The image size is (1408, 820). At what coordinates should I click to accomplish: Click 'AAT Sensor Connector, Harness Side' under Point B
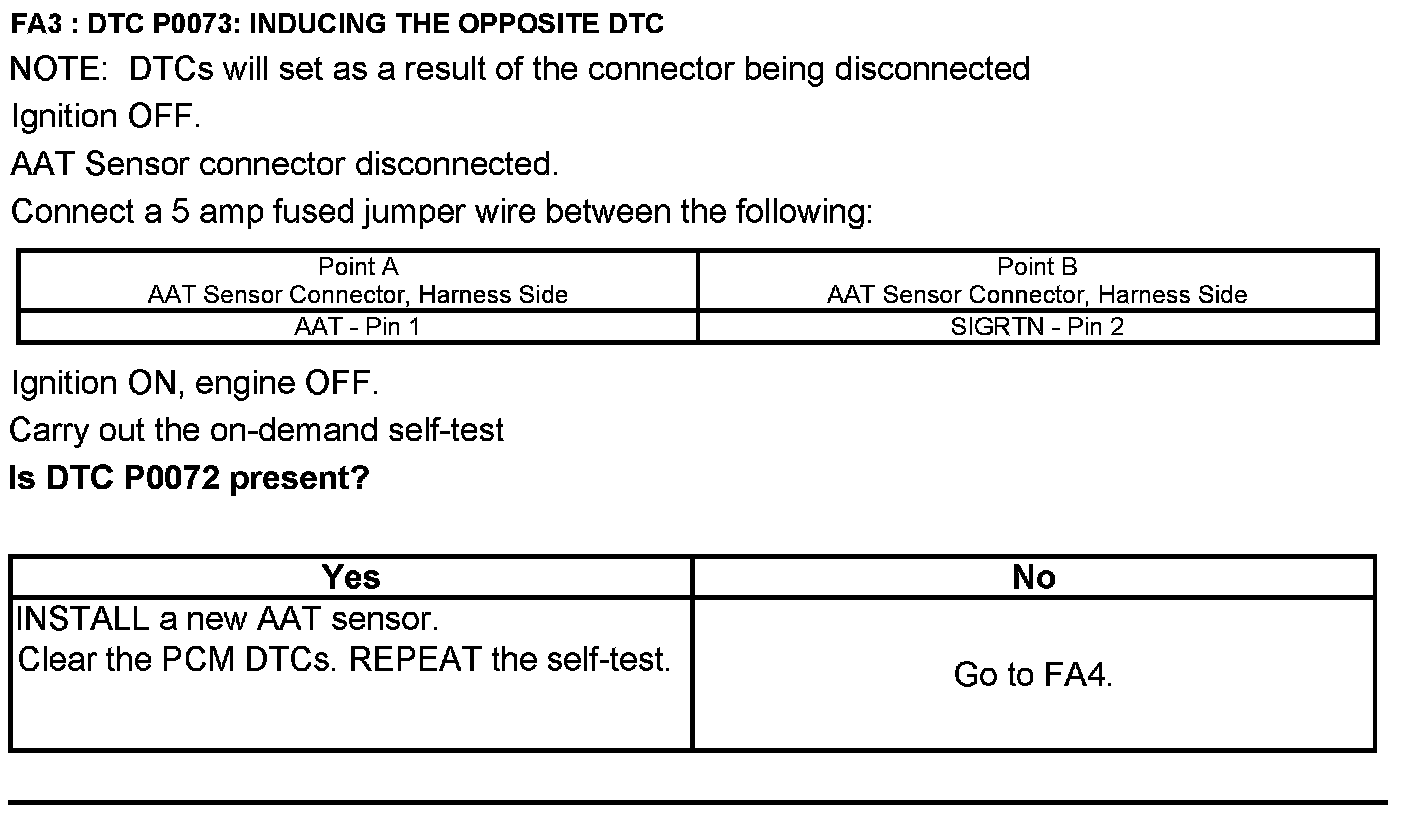pyautogui.click(x=1037, y=295)
